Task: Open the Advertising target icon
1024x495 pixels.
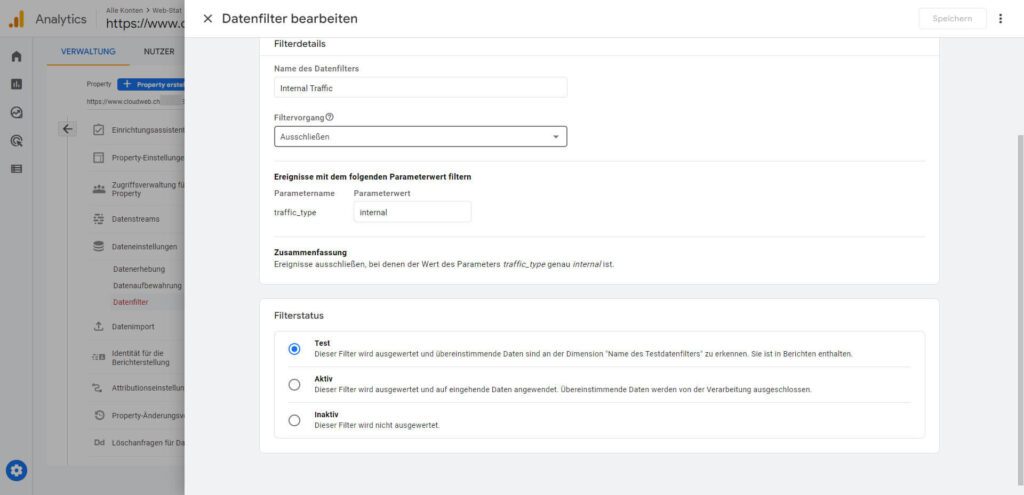Action: pos(16,140)
